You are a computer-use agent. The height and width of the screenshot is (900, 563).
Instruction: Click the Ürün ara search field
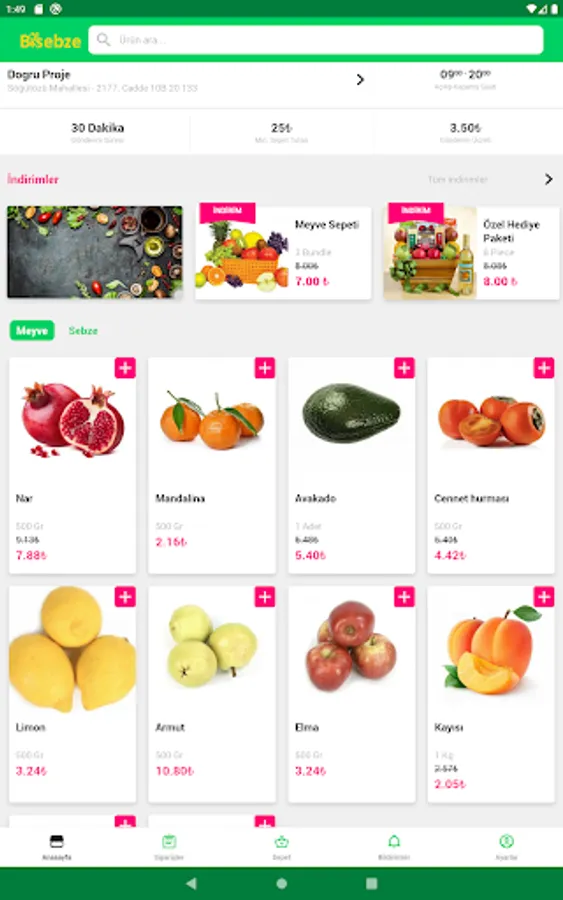pyautogui.click(x=316, y=40)
